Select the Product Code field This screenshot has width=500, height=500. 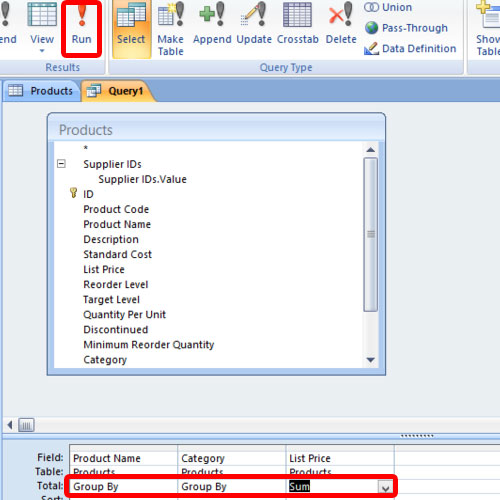(x=116, y=209)
